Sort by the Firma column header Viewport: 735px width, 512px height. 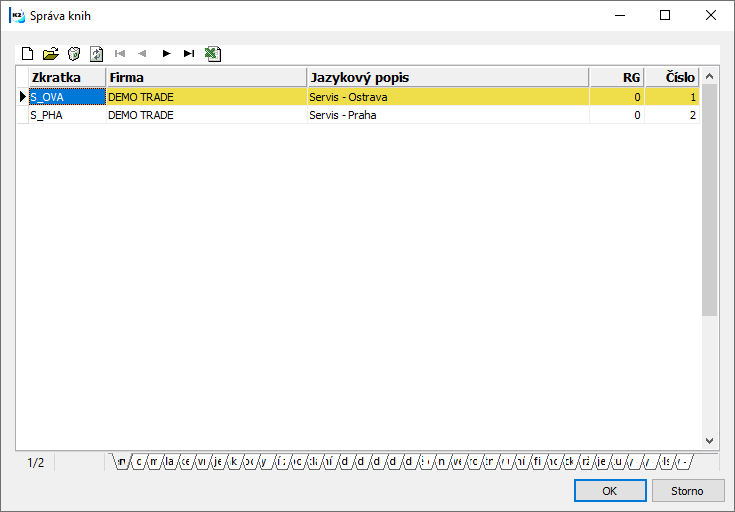click(207, 77)
